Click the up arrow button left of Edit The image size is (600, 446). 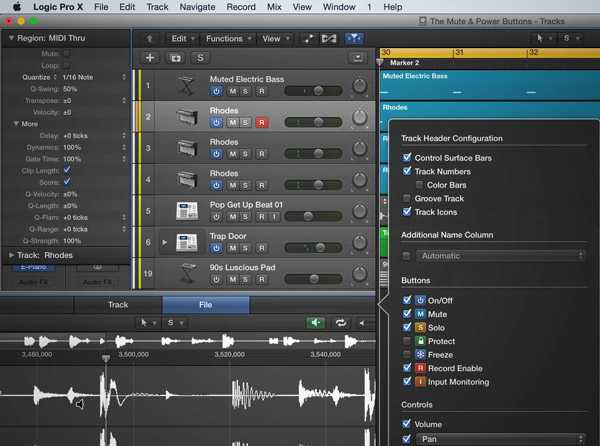tap(150, 39)
